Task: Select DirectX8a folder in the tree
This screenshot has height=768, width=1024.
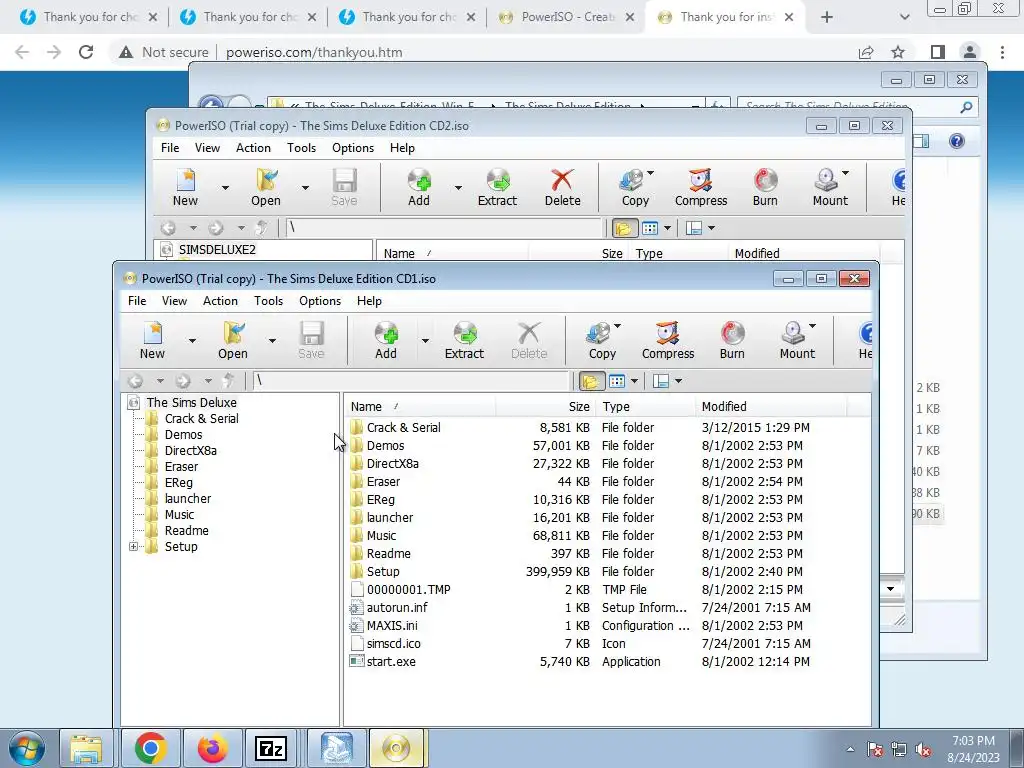Action: 191,451
